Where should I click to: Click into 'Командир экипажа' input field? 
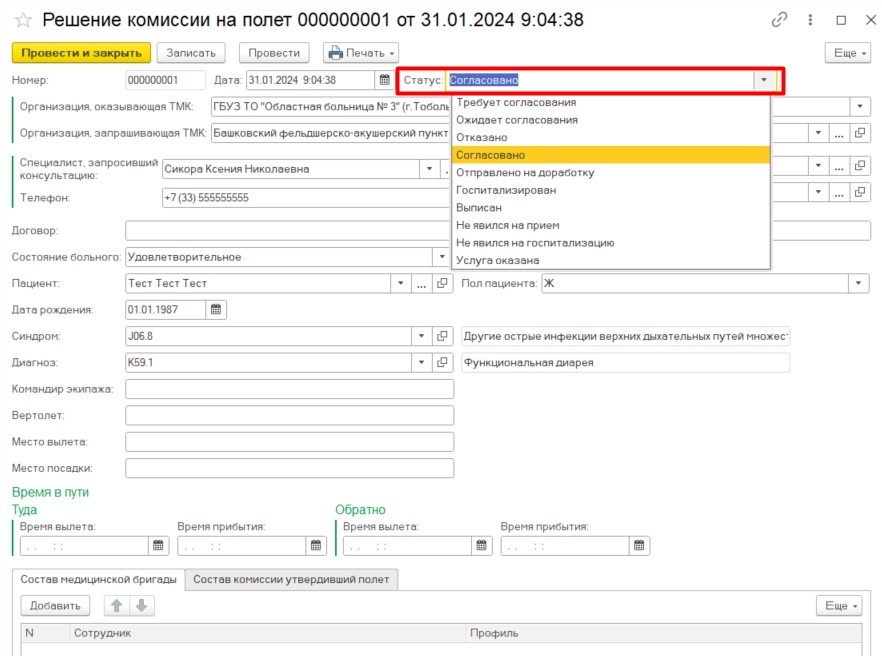pos(289,389)
